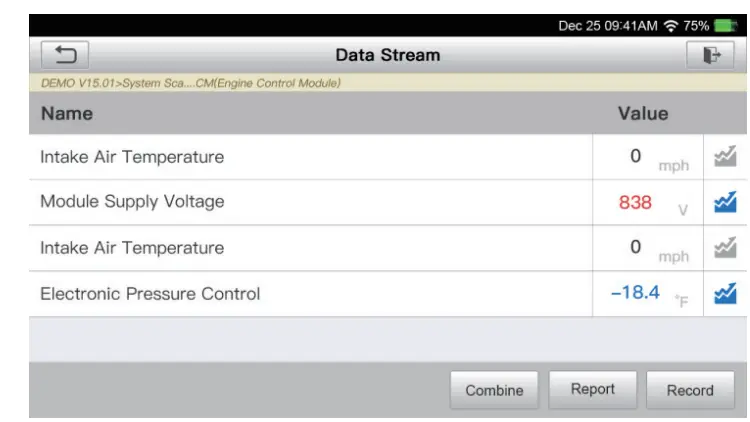Tap the Wi-Fi status icon

pos(669,26)
